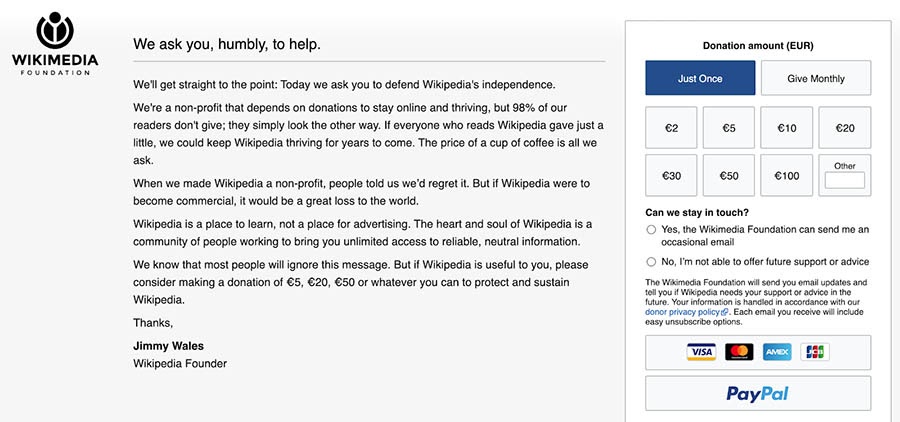Choose PayPal as payment method

click(x=758, y=393)
